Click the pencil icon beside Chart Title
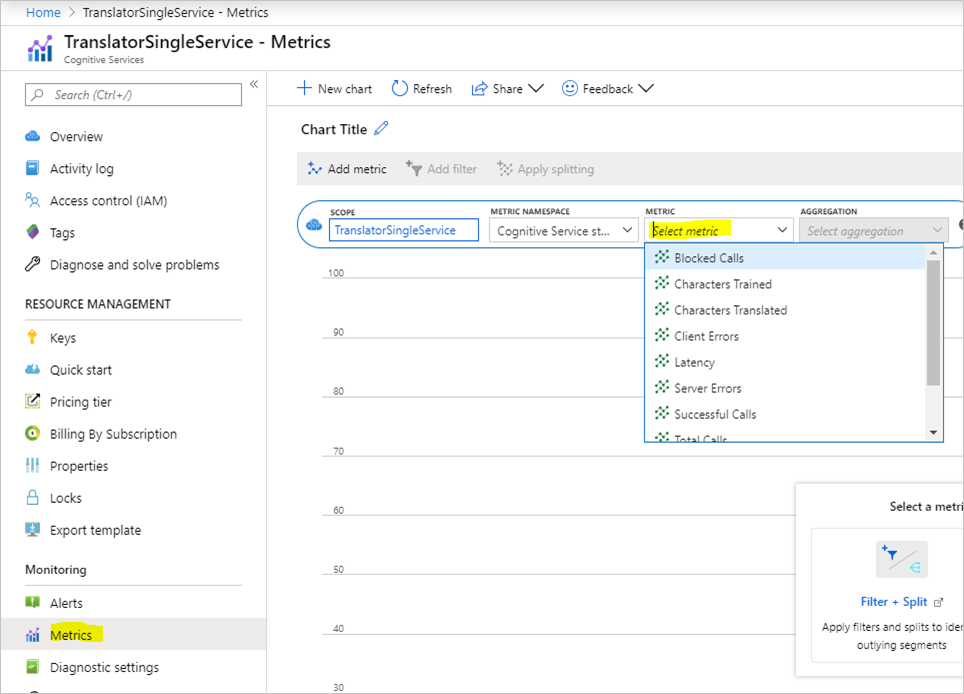Image resolution: width=964 pixels, height=694 pixels. [x=381, y=129]
